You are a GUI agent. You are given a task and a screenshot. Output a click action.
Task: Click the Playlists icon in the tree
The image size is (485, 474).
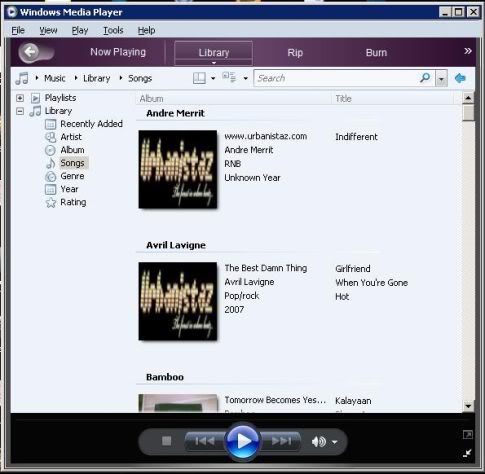click(x=35, y=98)
